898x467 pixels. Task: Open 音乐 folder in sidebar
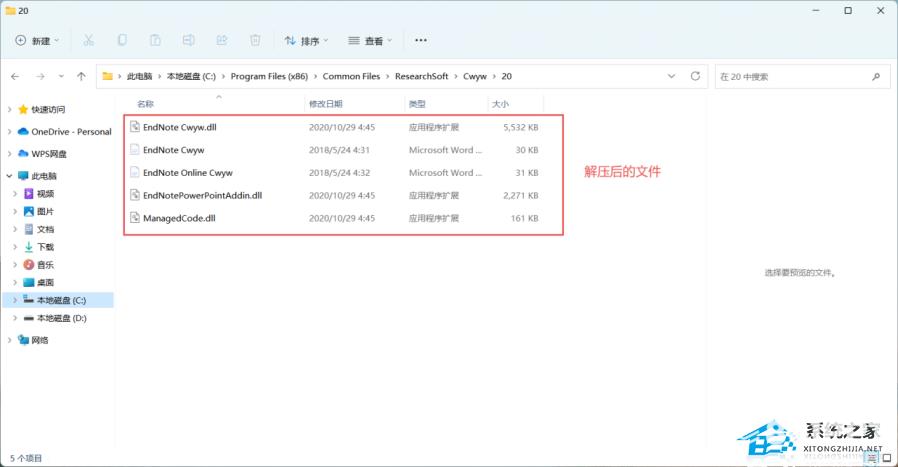pyautogui.click(x=45, y=265)
